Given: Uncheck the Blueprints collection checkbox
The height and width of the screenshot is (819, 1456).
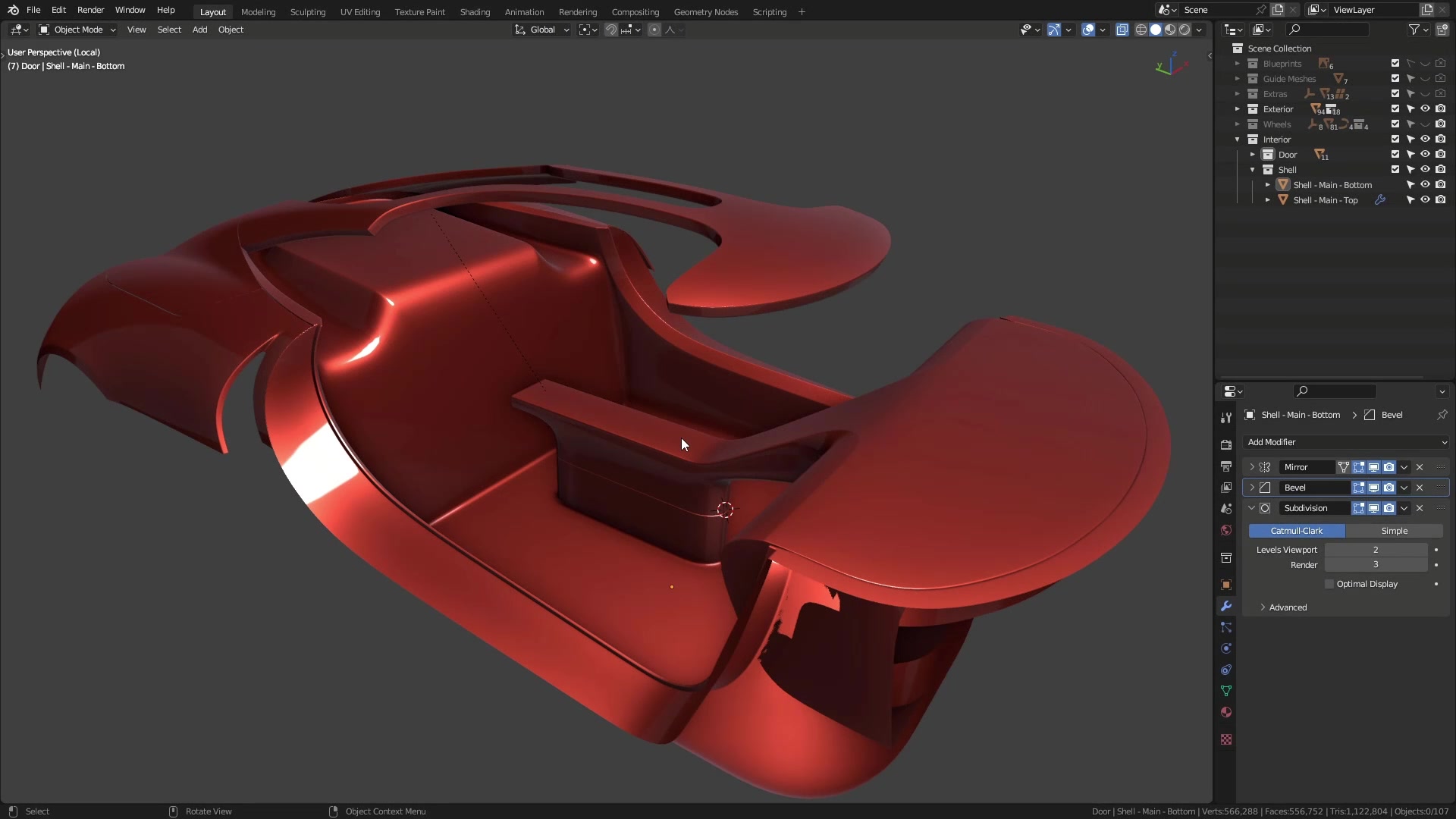Looking at the screenshot, I should click(1395, 64).
